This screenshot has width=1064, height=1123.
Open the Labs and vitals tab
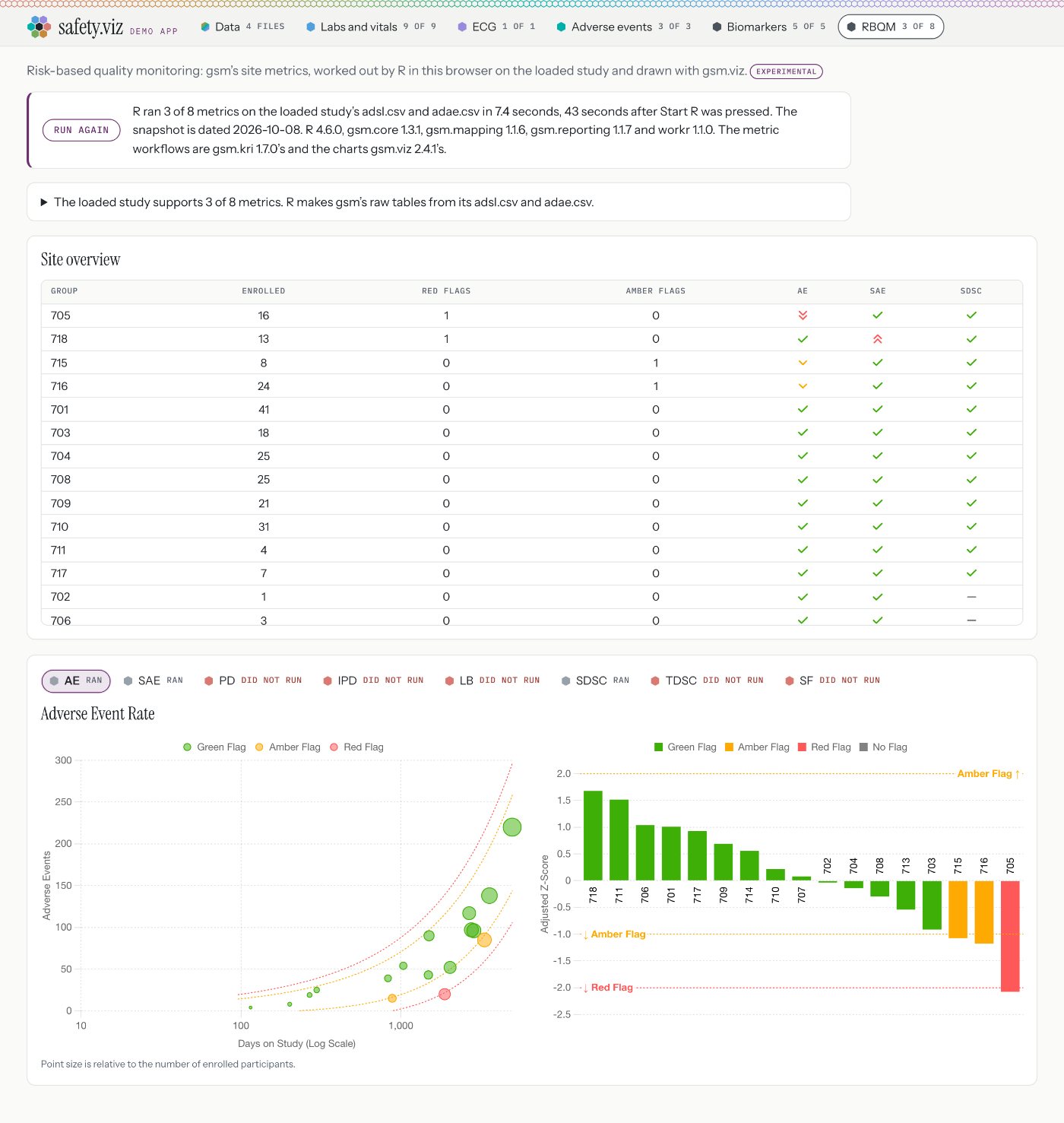(371, 27)
